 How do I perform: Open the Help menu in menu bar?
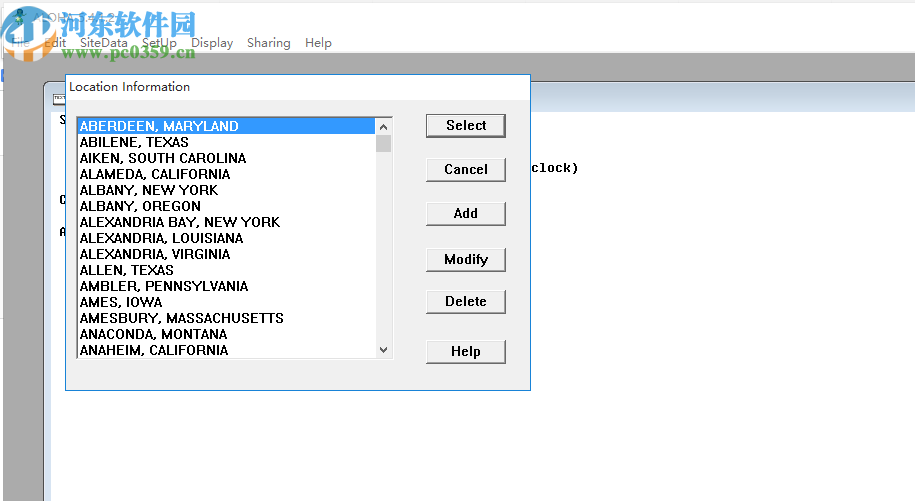tap(318, 43)
